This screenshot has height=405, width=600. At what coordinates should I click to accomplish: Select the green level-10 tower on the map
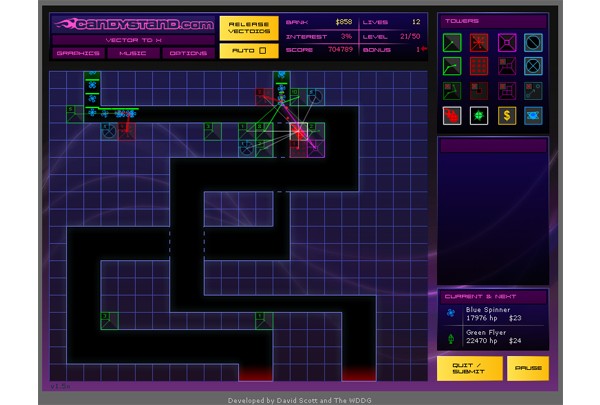click(x=298, y=97)
